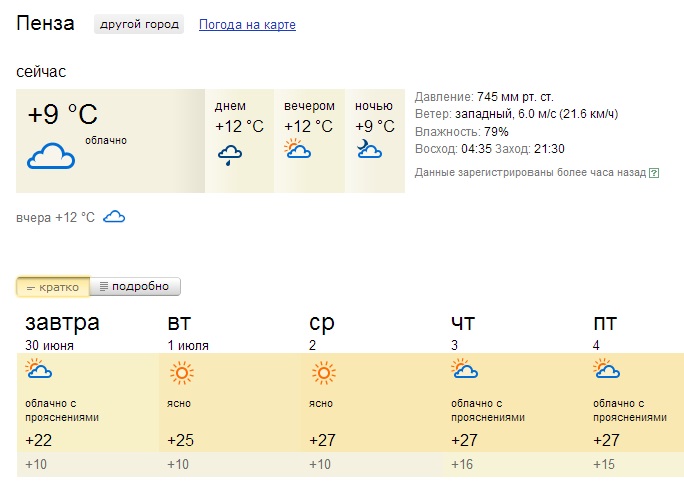Click the large cloudy icon for current weather

(51, 156)
